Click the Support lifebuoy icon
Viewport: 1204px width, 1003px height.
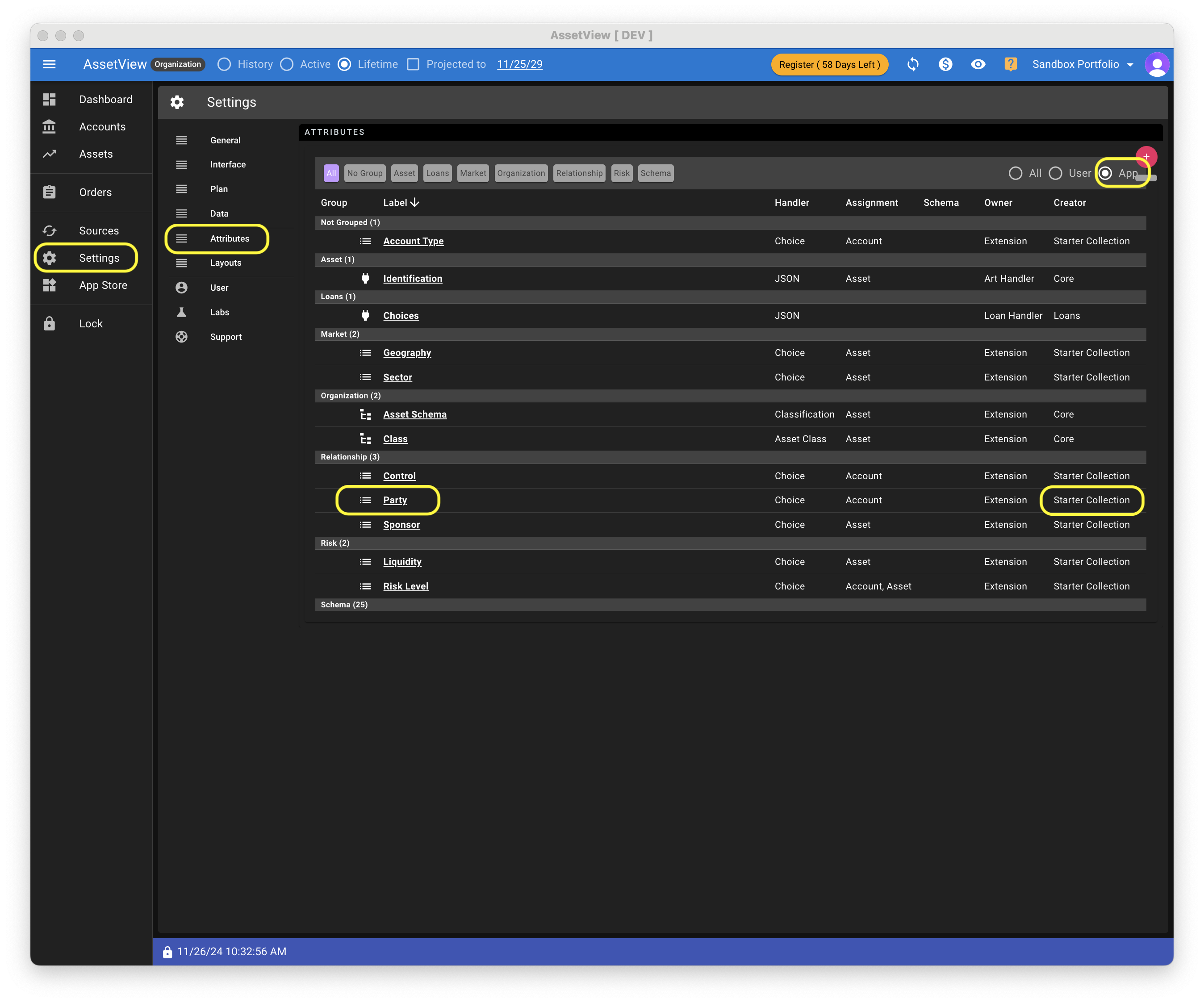[x=181, y=337]
